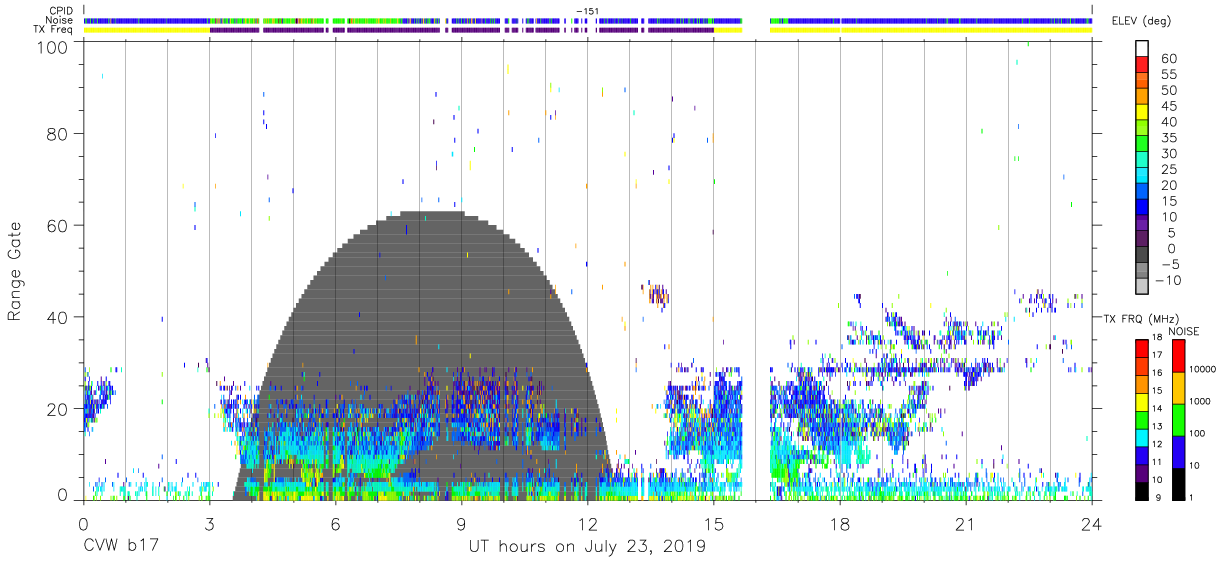Image resolution: width=1228 pixels, height=567 pixels.
Task: Select the 100 tick label on the Range Gate axis
Action: [52, 47]
